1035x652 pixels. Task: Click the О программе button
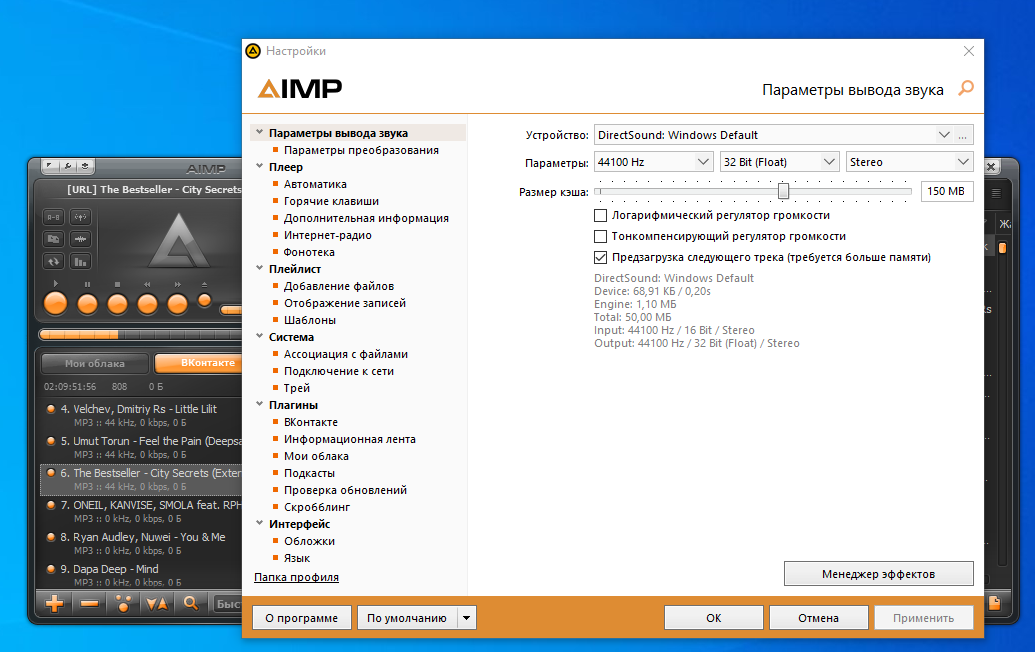pyautogui.click(x=302, y=618)
